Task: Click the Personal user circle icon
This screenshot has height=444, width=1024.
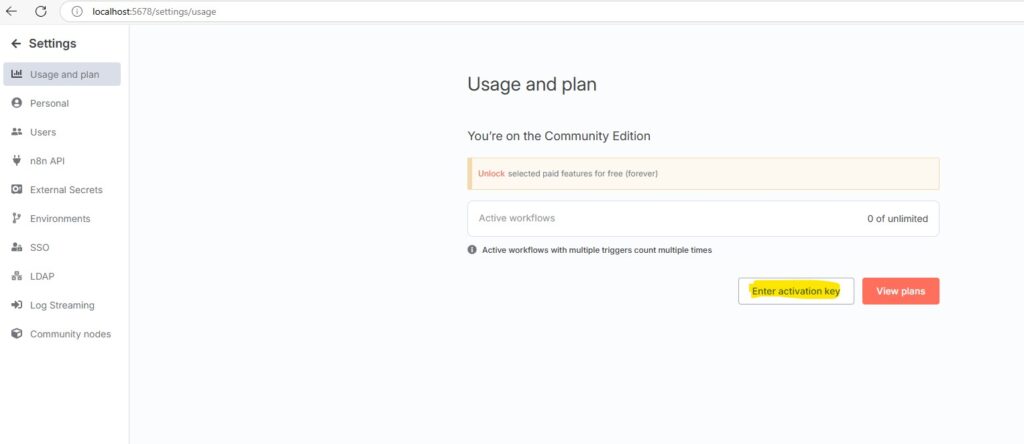Action: [17, 103]
